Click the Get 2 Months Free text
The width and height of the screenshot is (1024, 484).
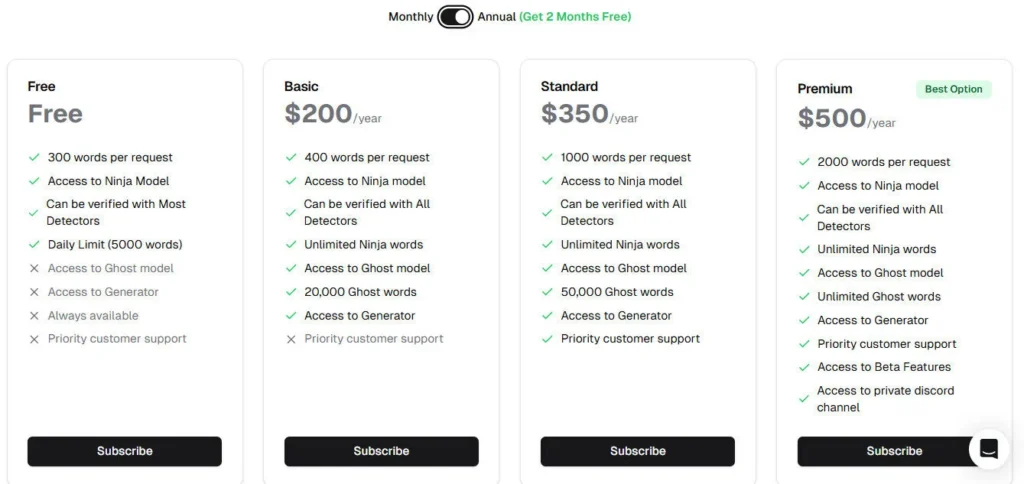tap(575, 17)
